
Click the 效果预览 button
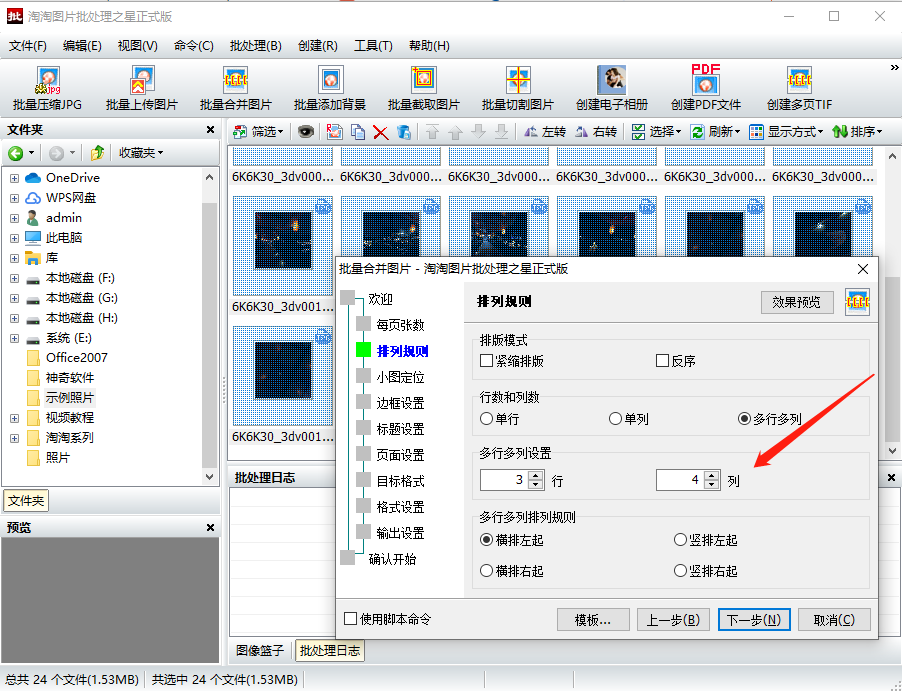tap(797, 301)
